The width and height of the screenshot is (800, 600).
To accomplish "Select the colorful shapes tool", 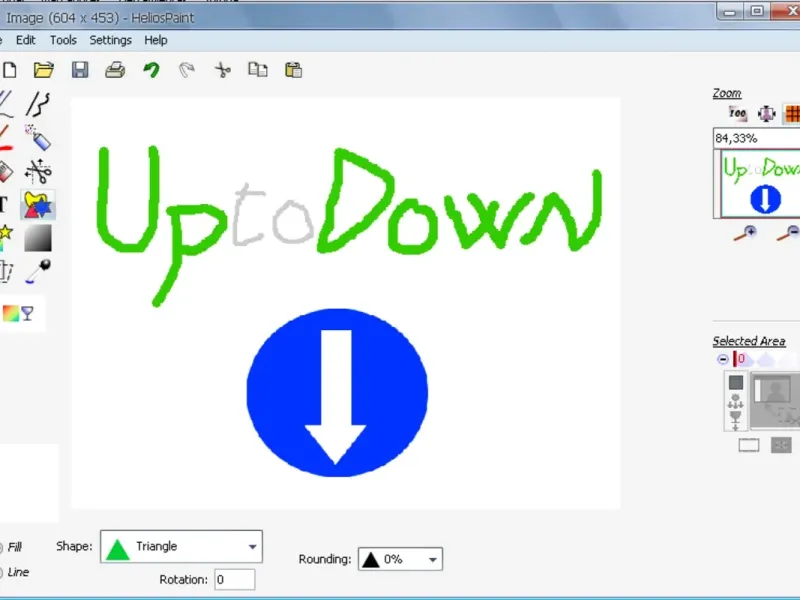I will click(38, 205).
